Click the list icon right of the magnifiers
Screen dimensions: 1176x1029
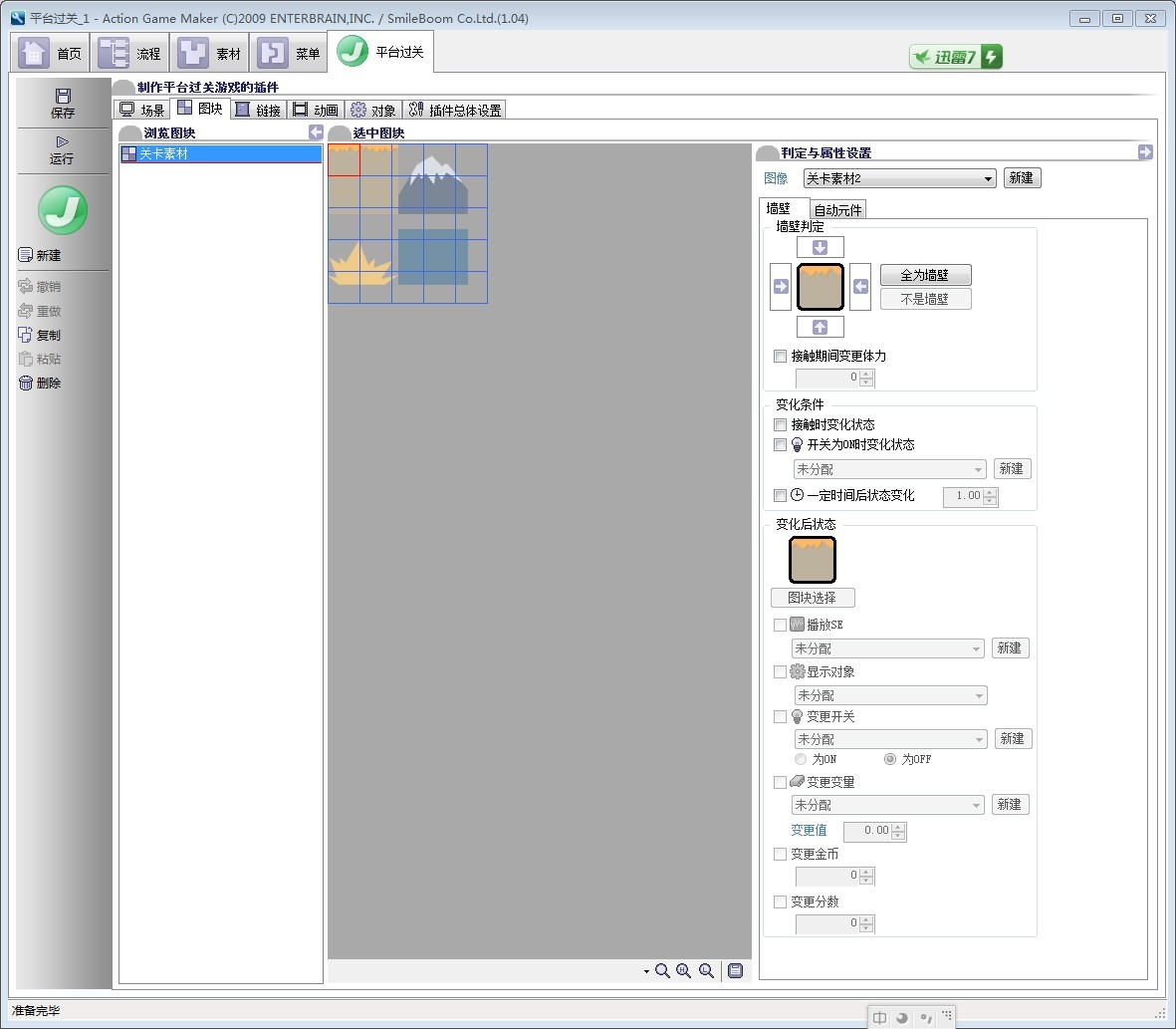point(736,971)
